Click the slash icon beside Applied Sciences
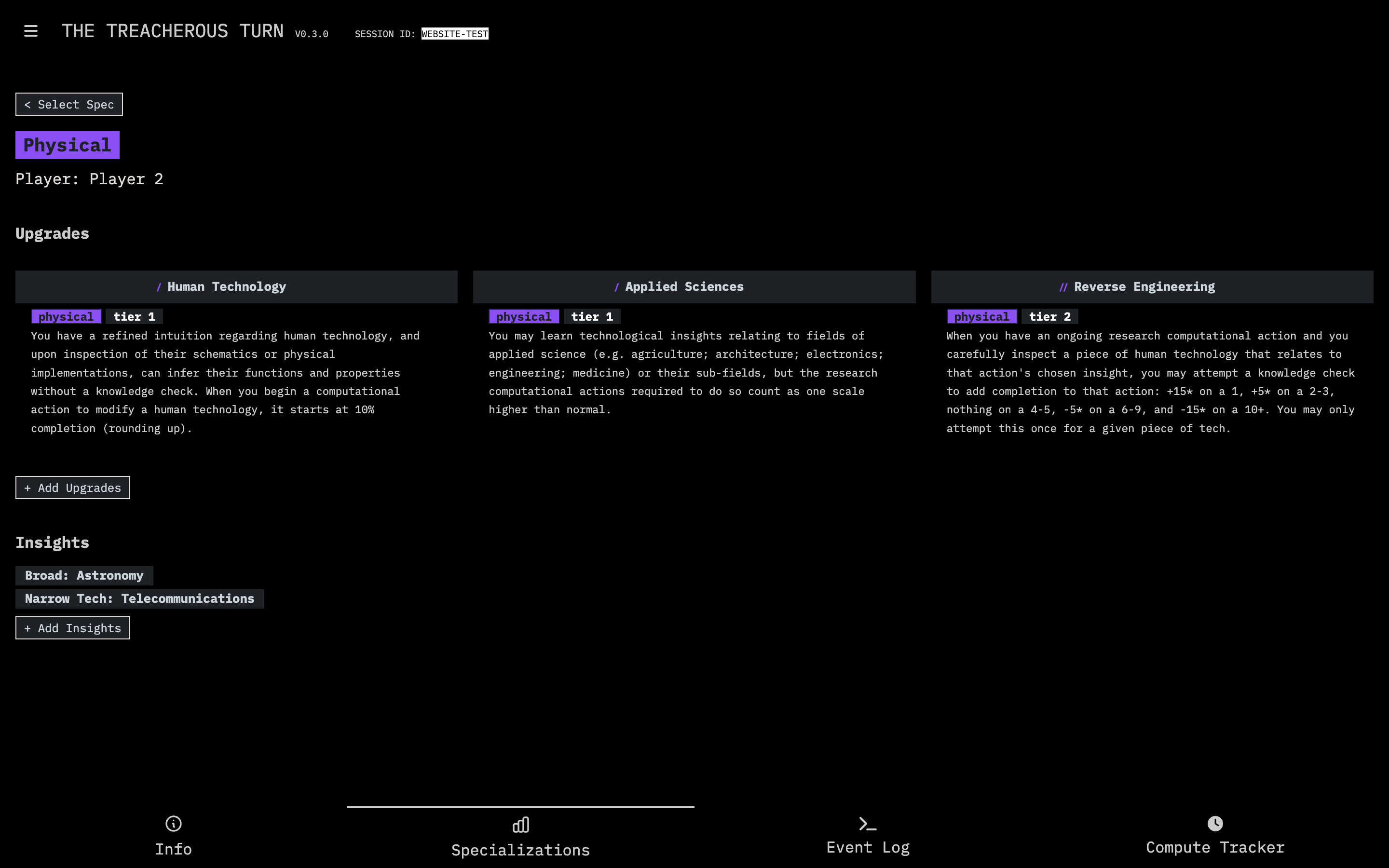 pyautogui.click(x=616, y=286)
